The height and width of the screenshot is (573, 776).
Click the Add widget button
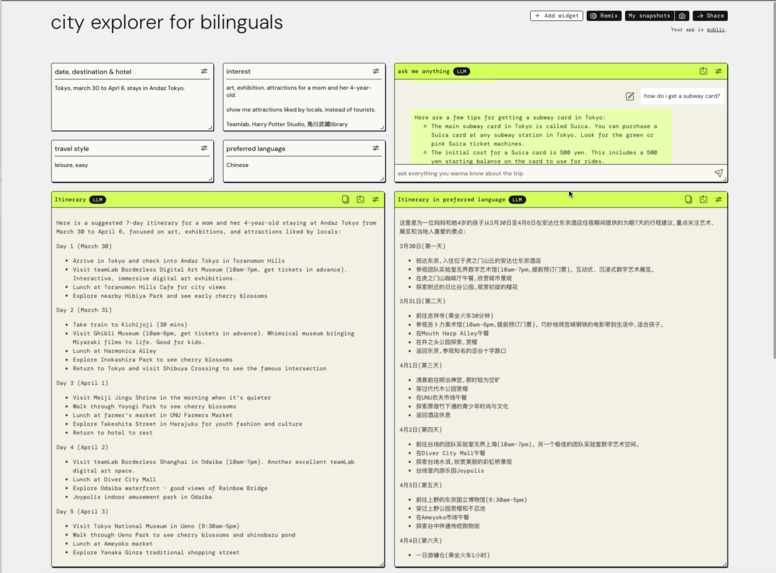[556, 16]
